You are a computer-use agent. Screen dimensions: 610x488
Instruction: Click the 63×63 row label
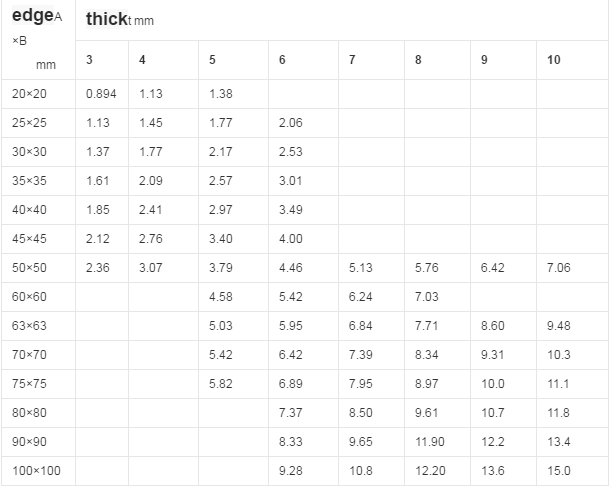[29, 326]
